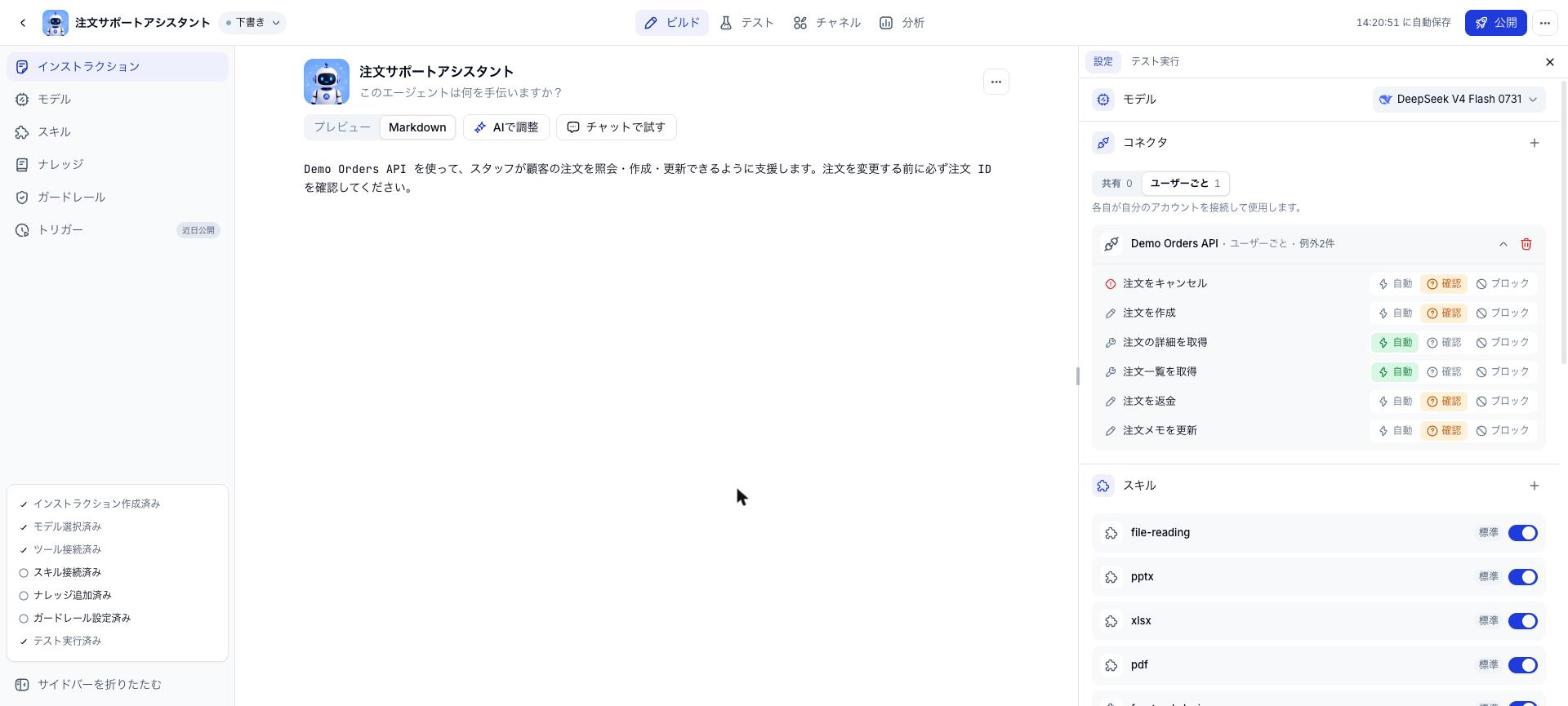The height and width of the screenshot is (706, 1568).
Task: Select モデル in the sidebar
Action: coord(117,99)
